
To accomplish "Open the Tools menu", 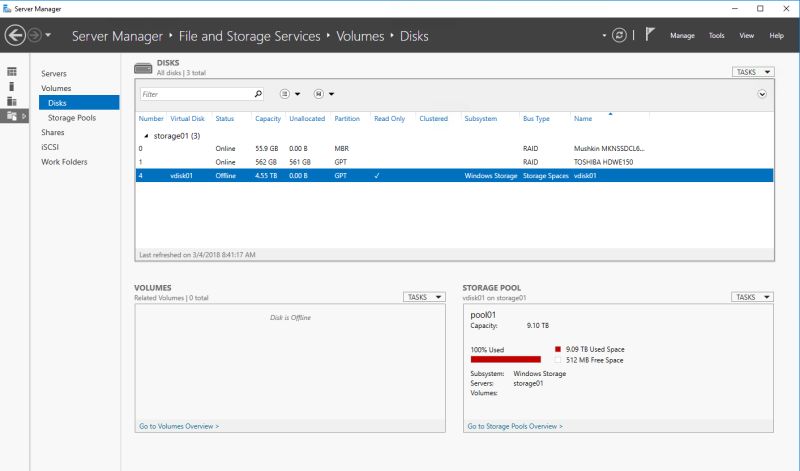I will pos(716,35).
